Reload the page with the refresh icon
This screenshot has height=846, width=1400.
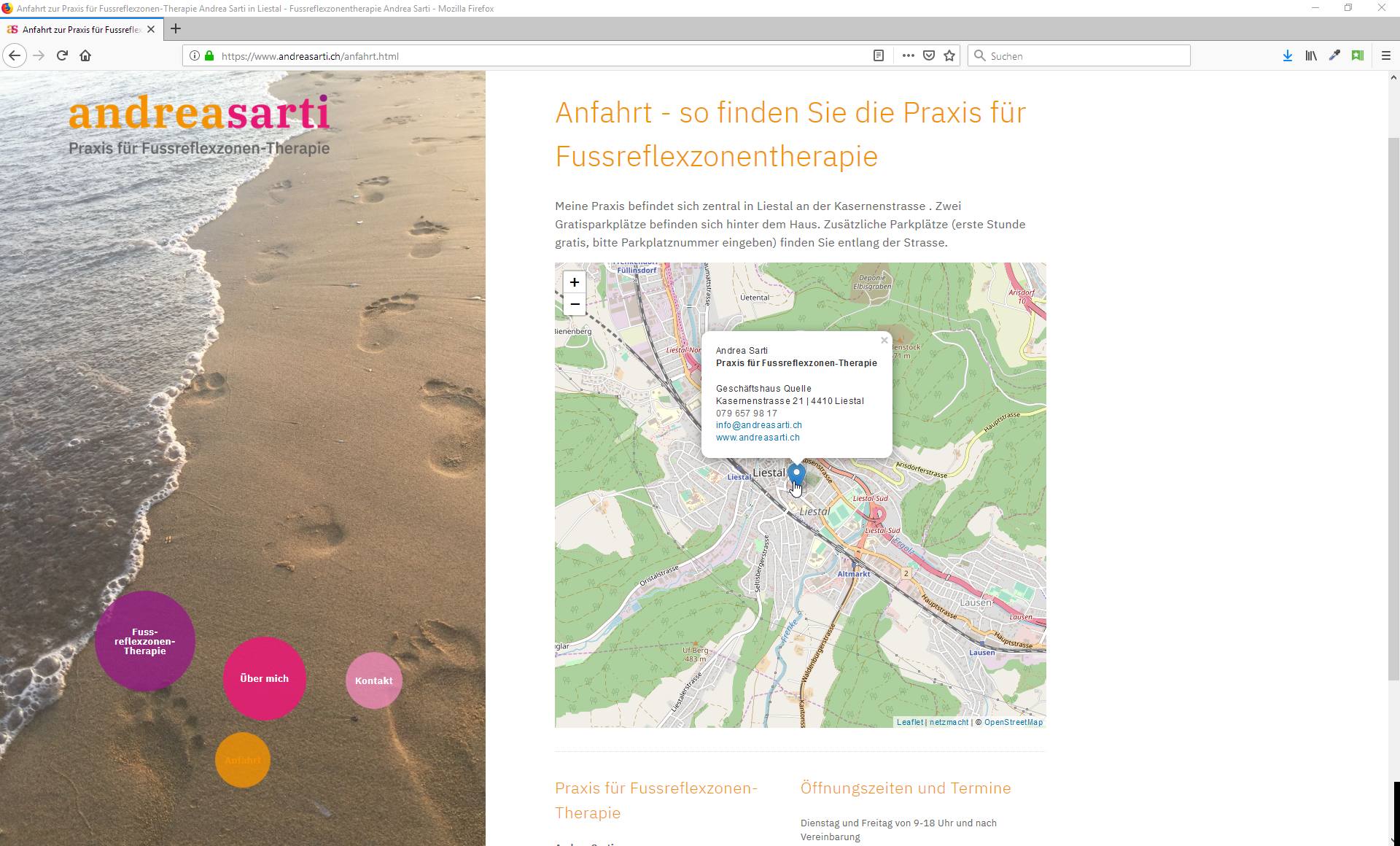62,55
